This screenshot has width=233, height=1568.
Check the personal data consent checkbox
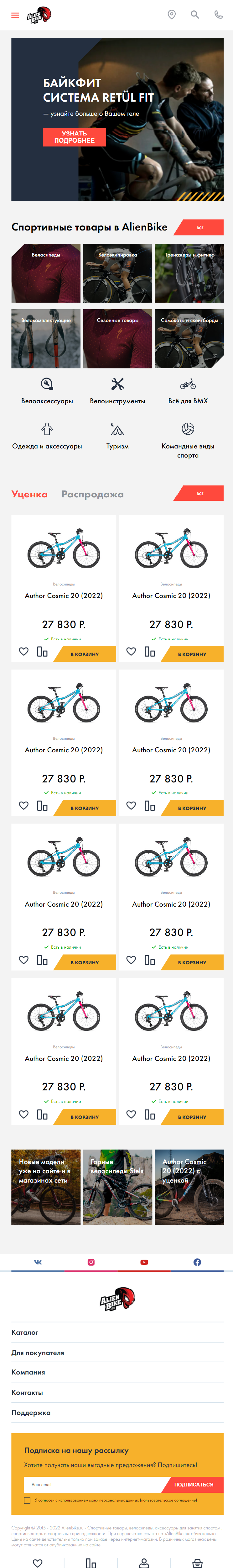(27, 1500)
